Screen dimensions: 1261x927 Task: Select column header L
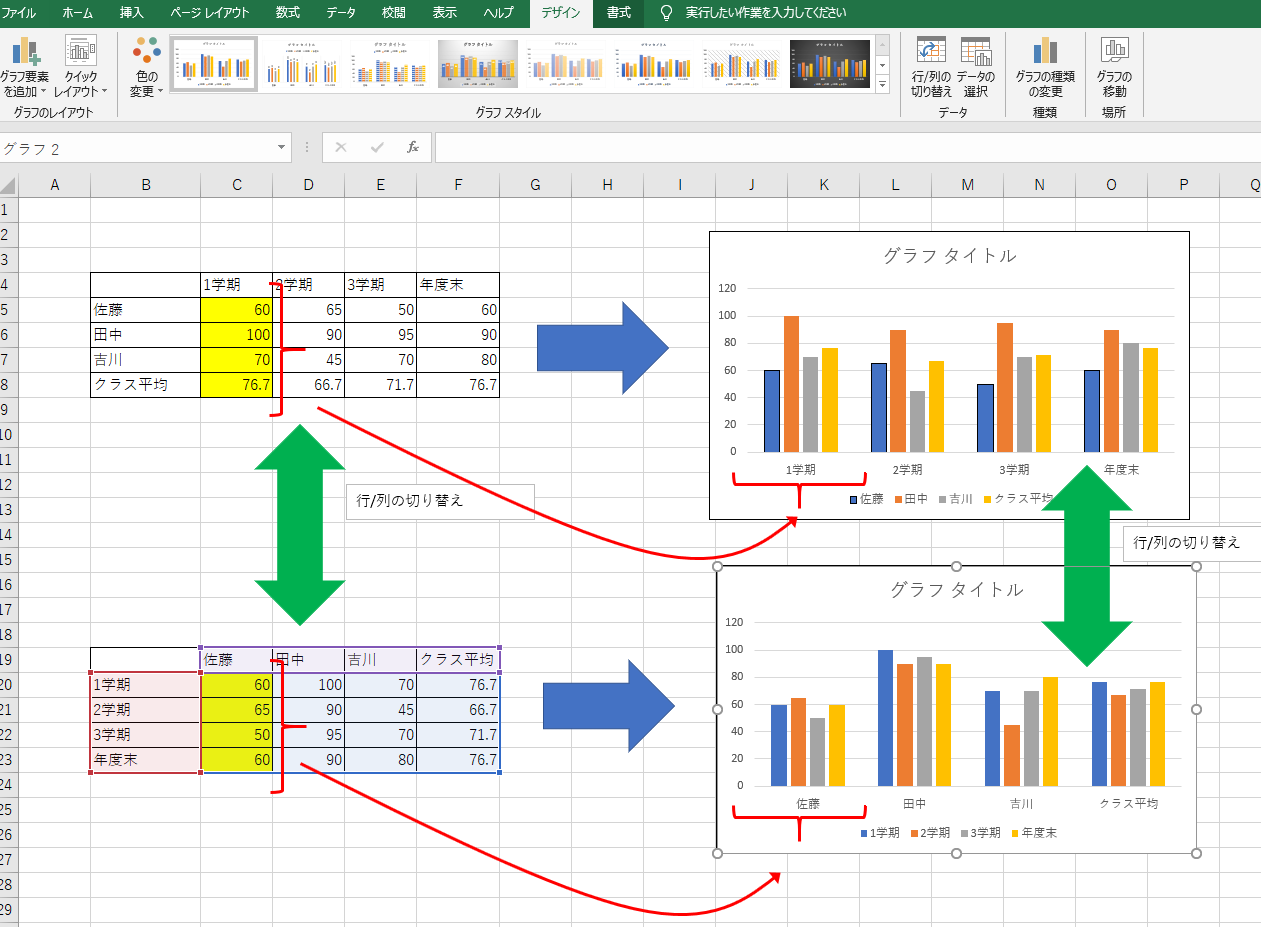[895, 185]
